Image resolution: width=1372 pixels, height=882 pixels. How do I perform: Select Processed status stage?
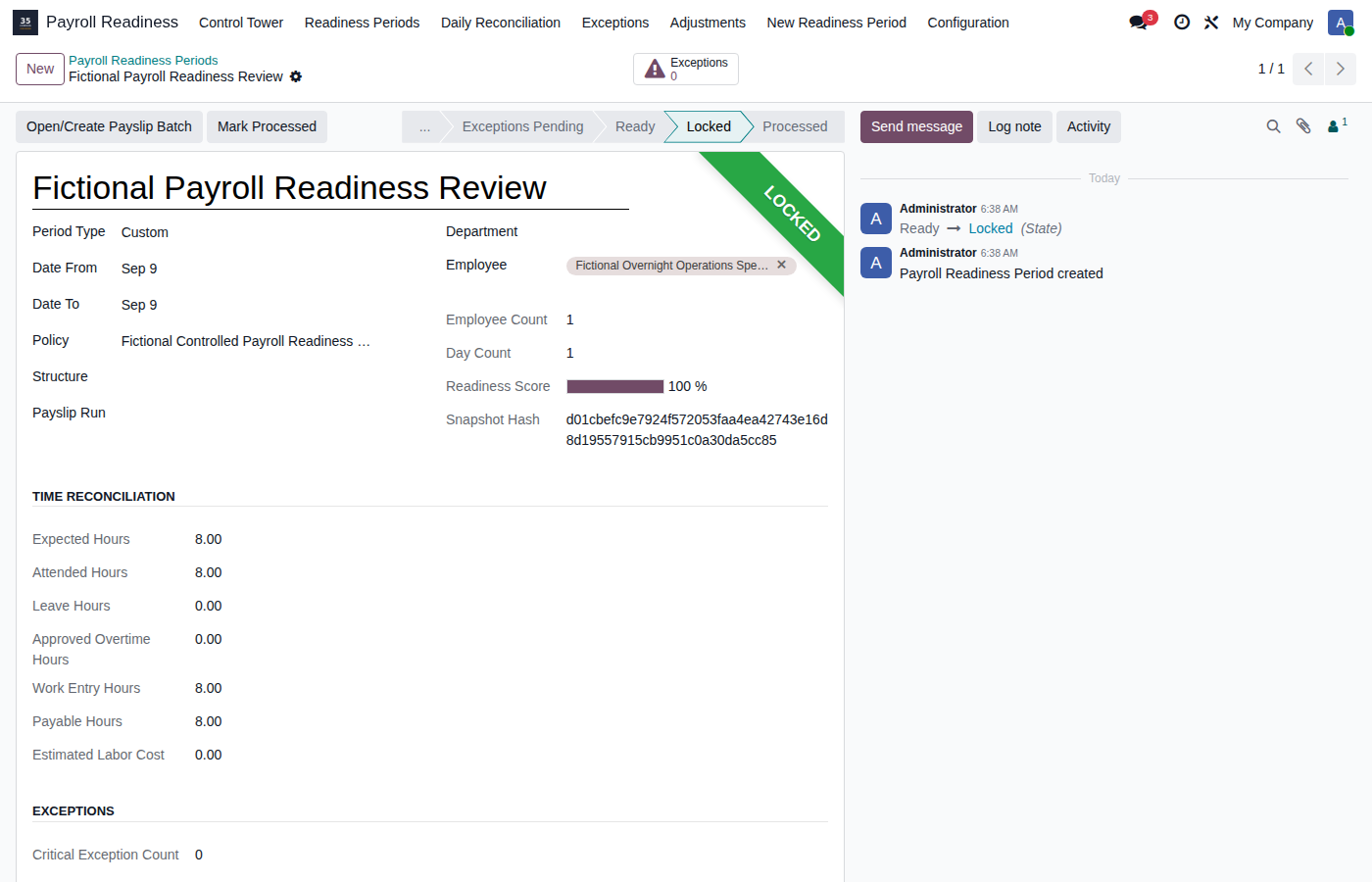[x=795, y=126]
